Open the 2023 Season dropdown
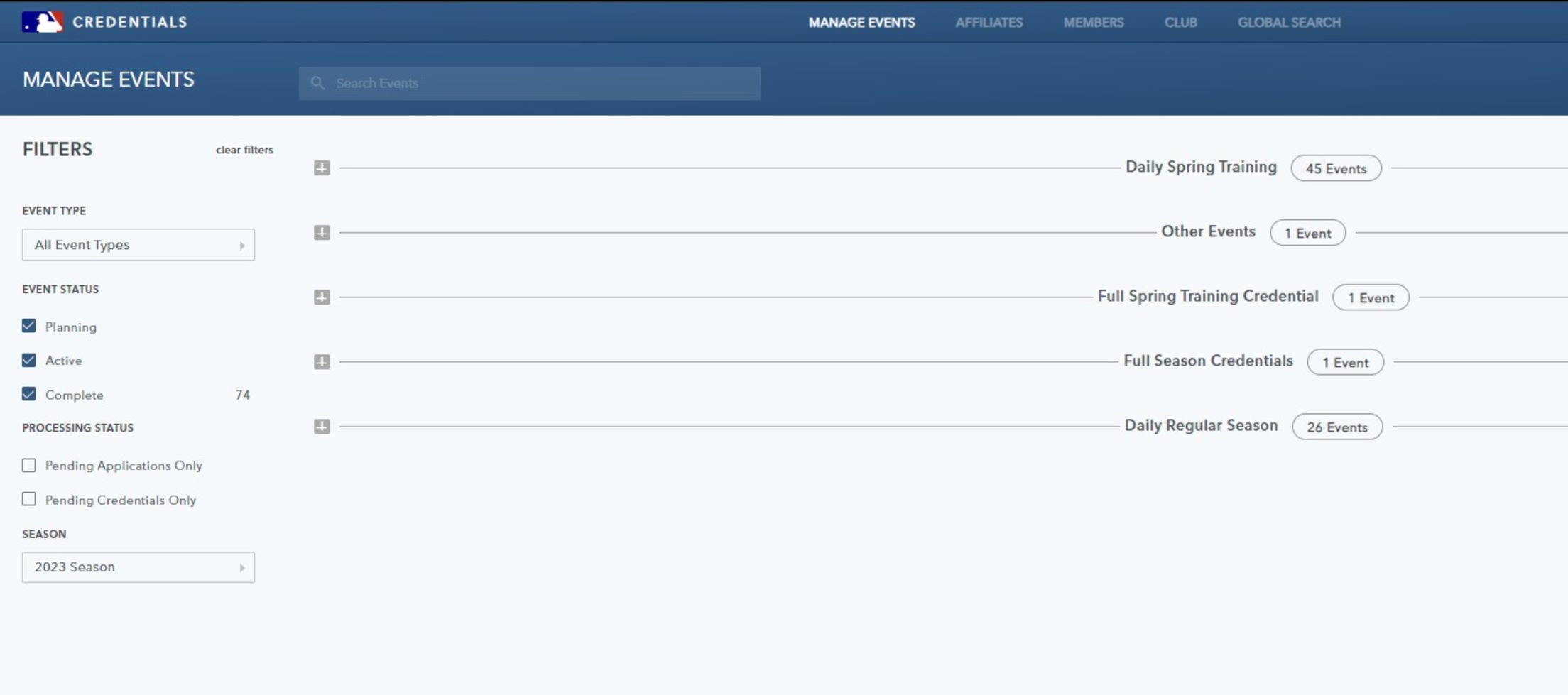 pyautogui.click(x=138, y=567)
